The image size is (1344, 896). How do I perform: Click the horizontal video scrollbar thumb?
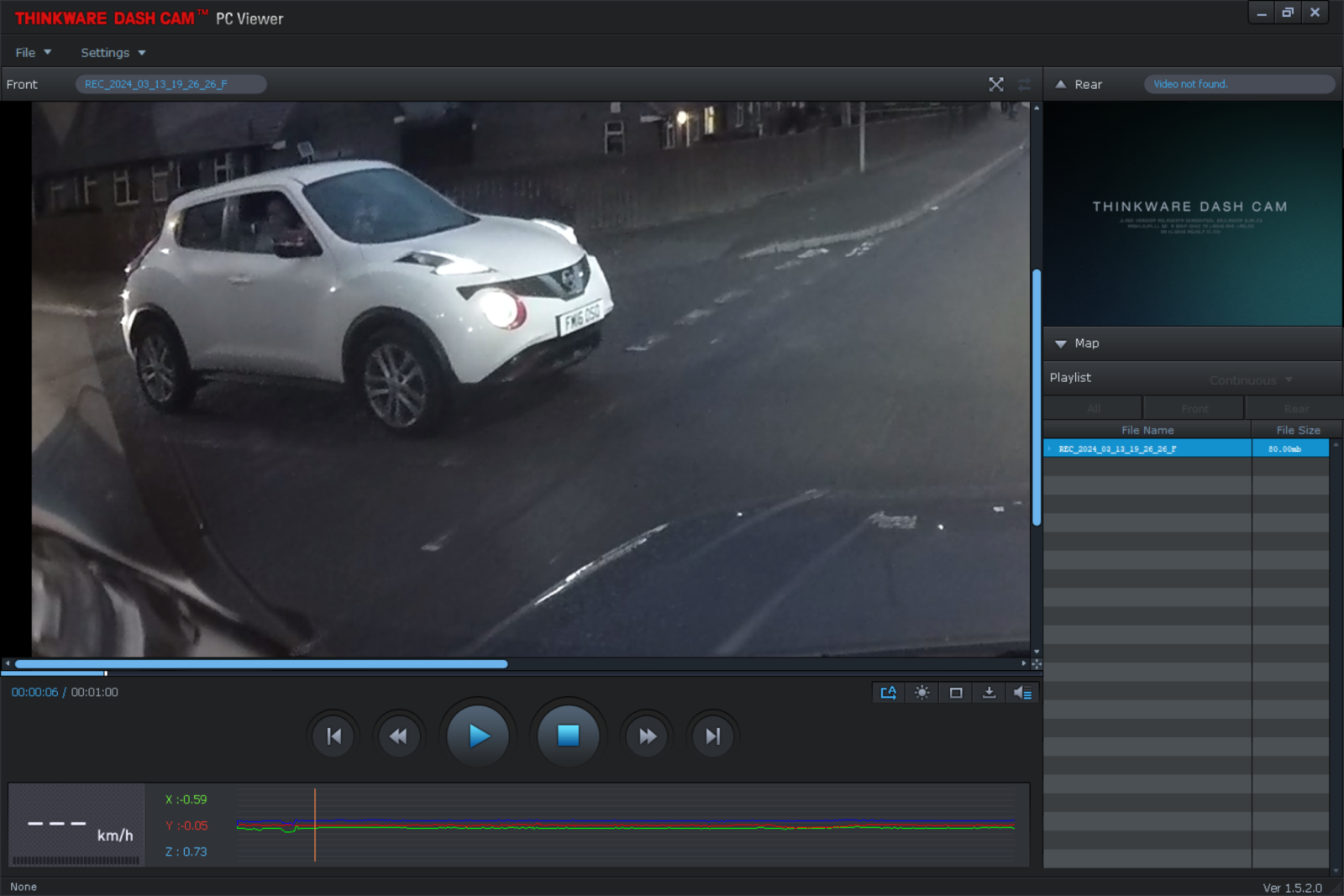click(261, 664)
